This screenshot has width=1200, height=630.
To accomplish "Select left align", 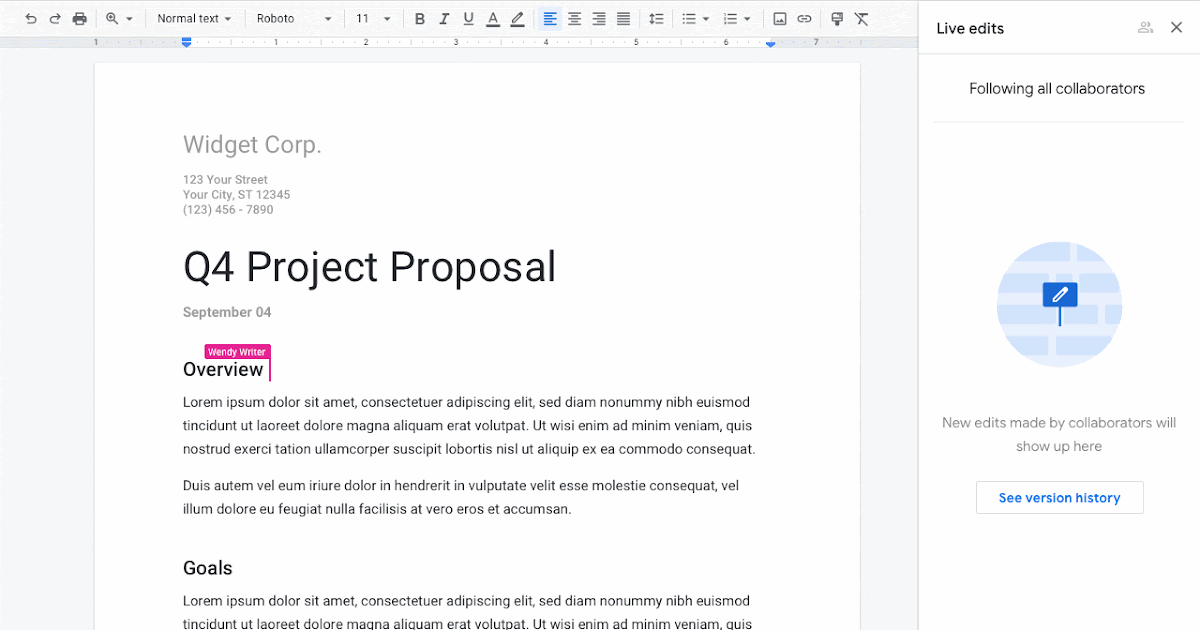I will click(x=550, y=19).
